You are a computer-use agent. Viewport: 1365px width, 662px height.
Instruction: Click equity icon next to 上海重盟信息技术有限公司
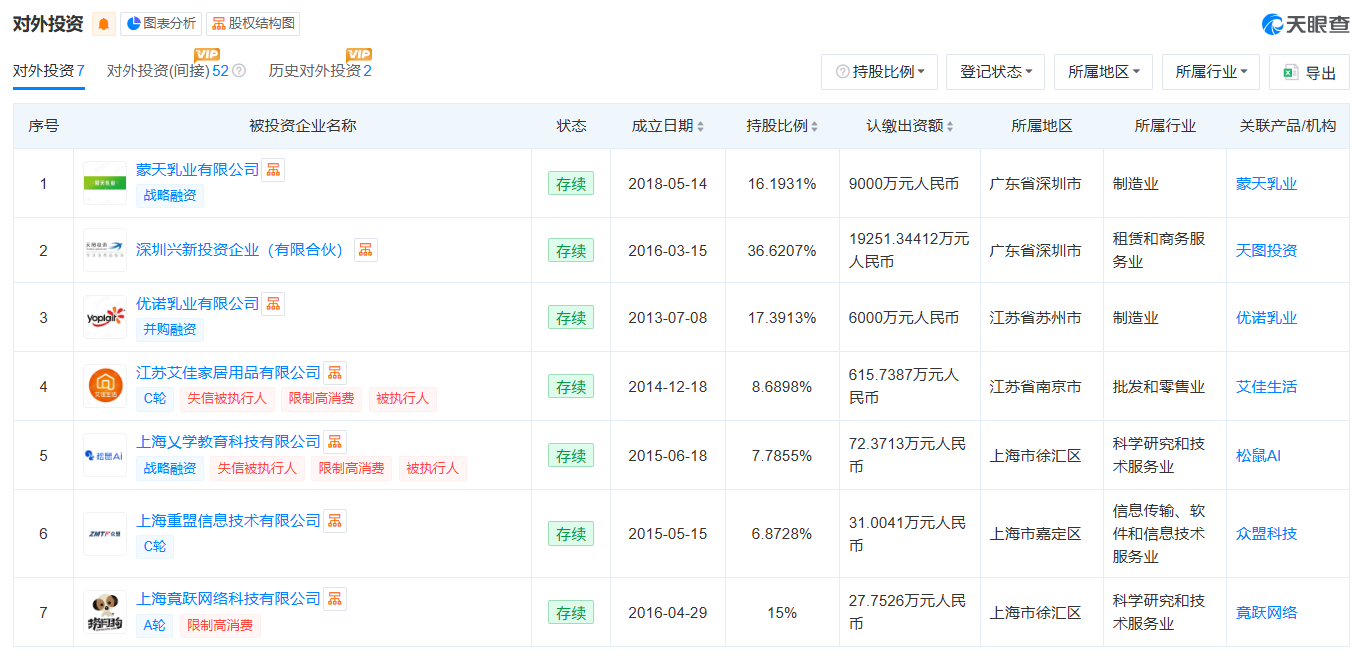pos(335,521)
